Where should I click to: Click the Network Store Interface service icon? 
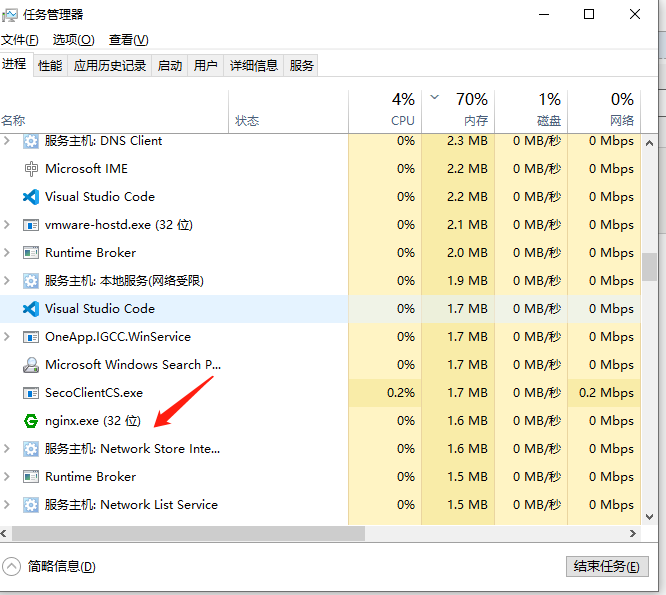[31, 449]
